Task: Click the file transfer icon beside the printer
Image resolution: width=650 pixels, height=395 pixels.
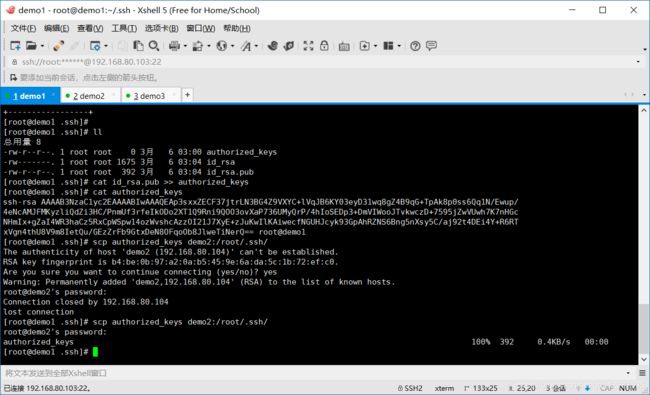Action: (198, 46)
